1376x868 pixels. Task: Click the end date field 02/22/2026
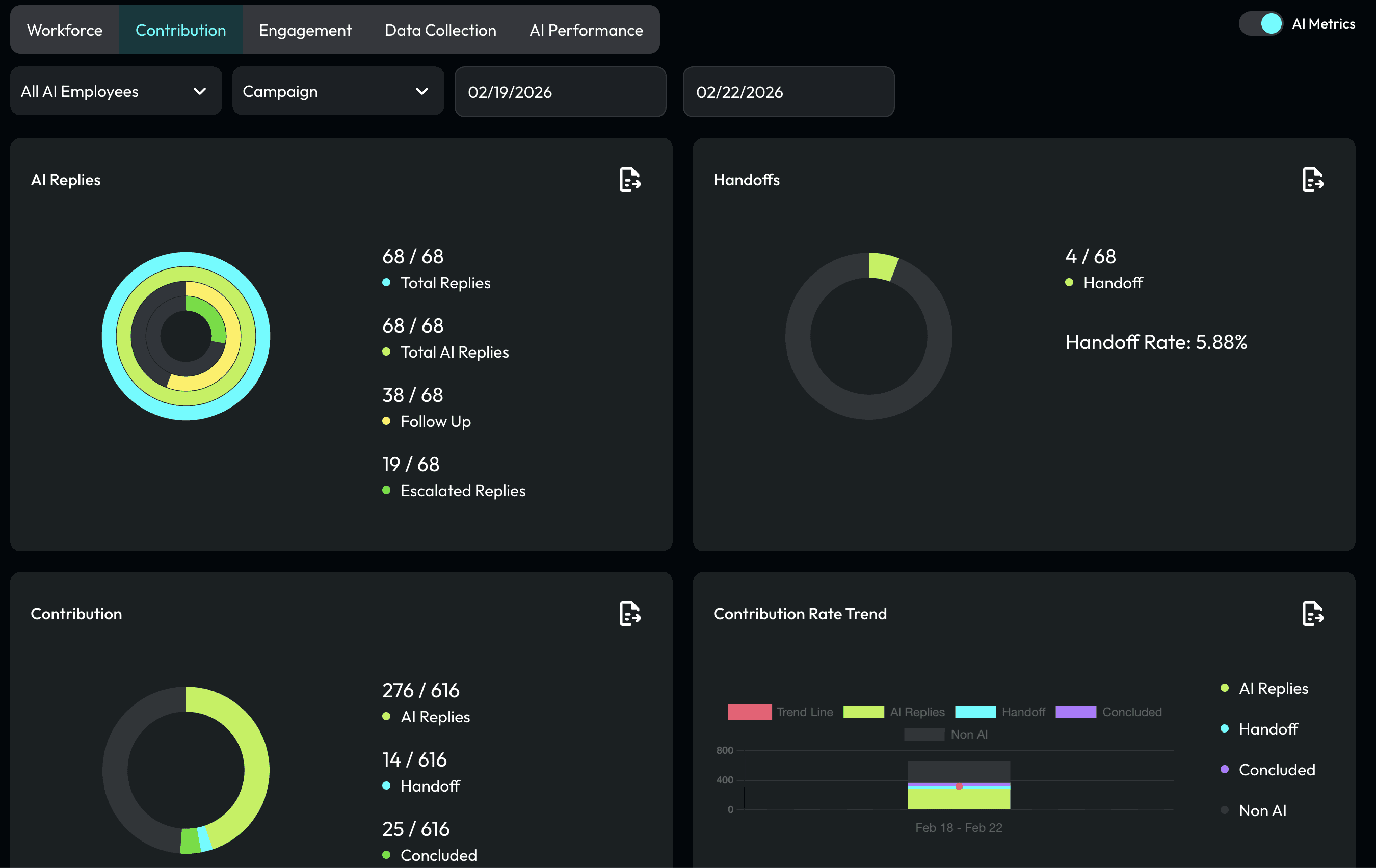coord(788,92)
